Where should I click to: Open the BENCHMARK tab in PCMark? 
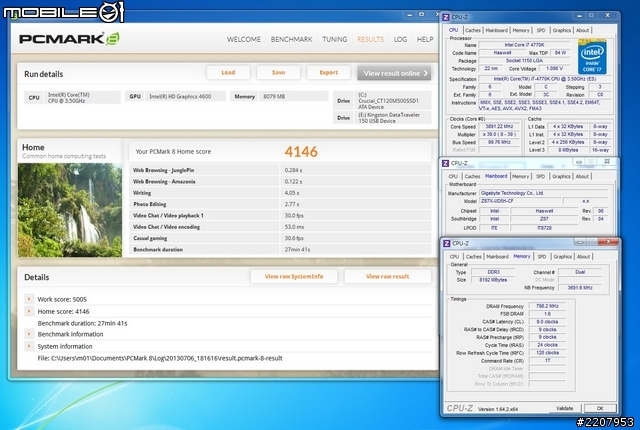click(x=291, y=40)
